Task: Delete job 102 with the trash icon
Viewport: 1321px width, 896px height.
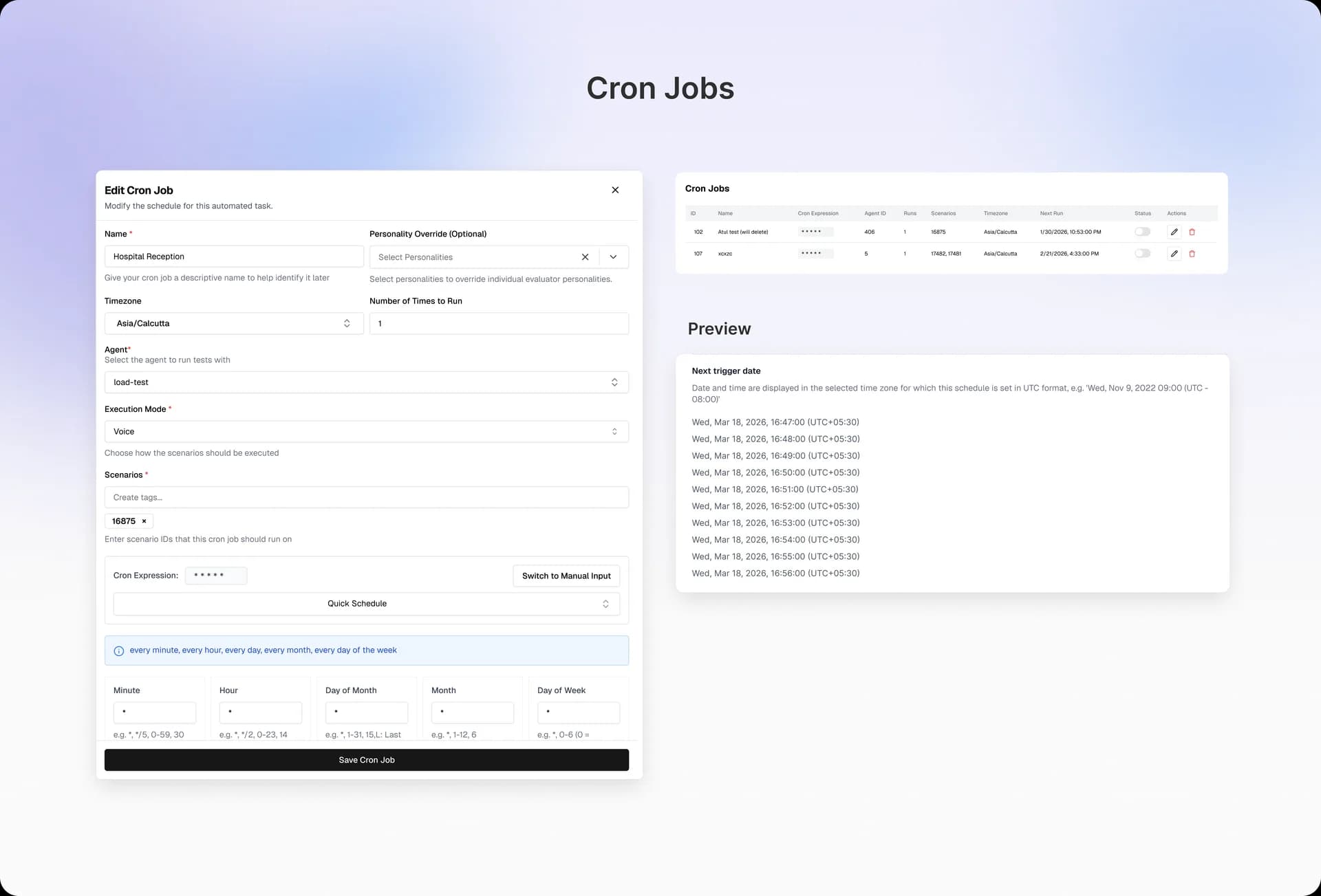Action: click(1192, 232)
